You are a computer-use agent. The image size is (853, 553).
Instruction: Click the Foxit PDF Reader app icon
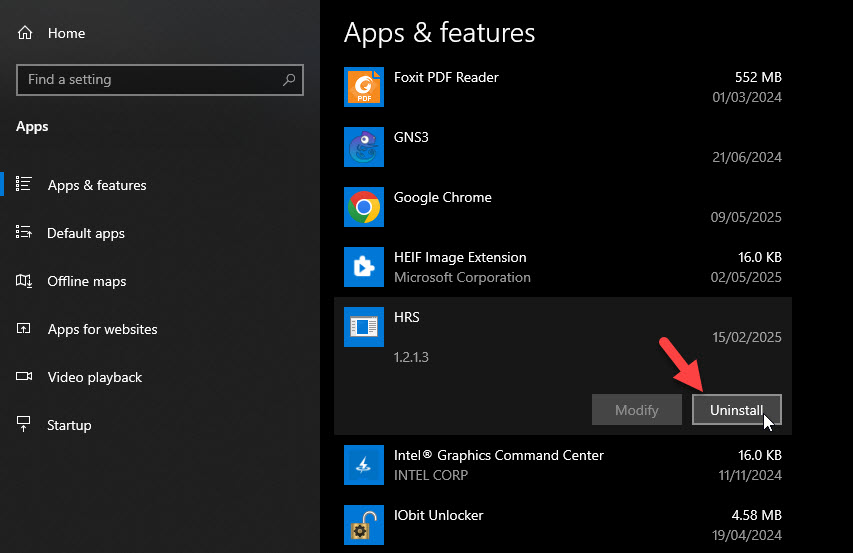pyautogui.click(x=363, y=87)
